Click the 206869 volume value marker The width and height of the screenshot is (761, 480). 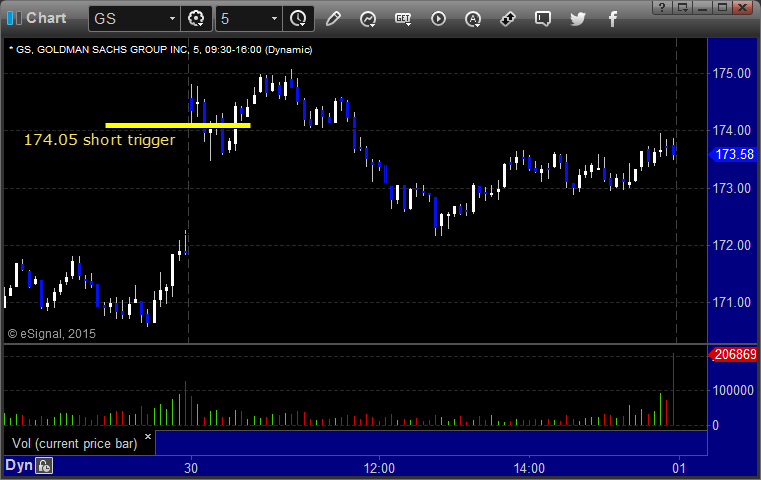tap(733, 354)
